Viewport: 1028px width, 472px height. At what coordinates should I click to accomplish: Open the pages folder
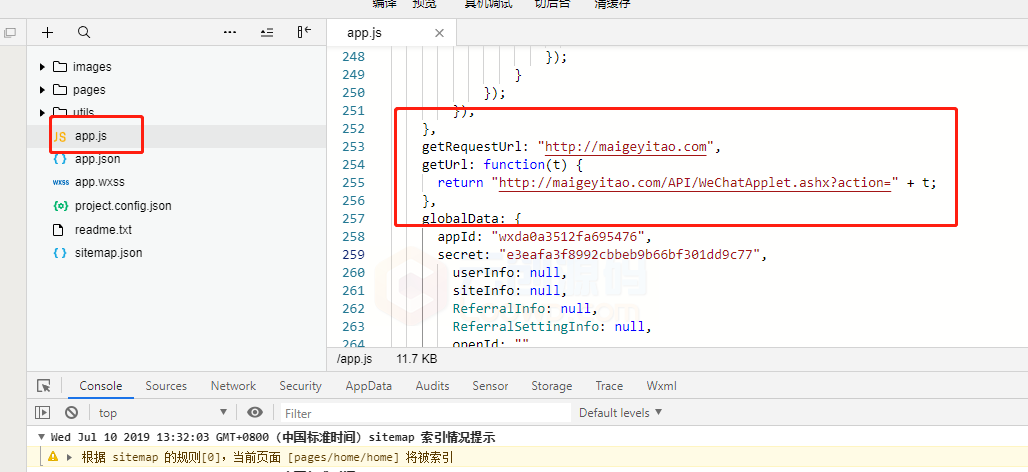tap(89, 90)
